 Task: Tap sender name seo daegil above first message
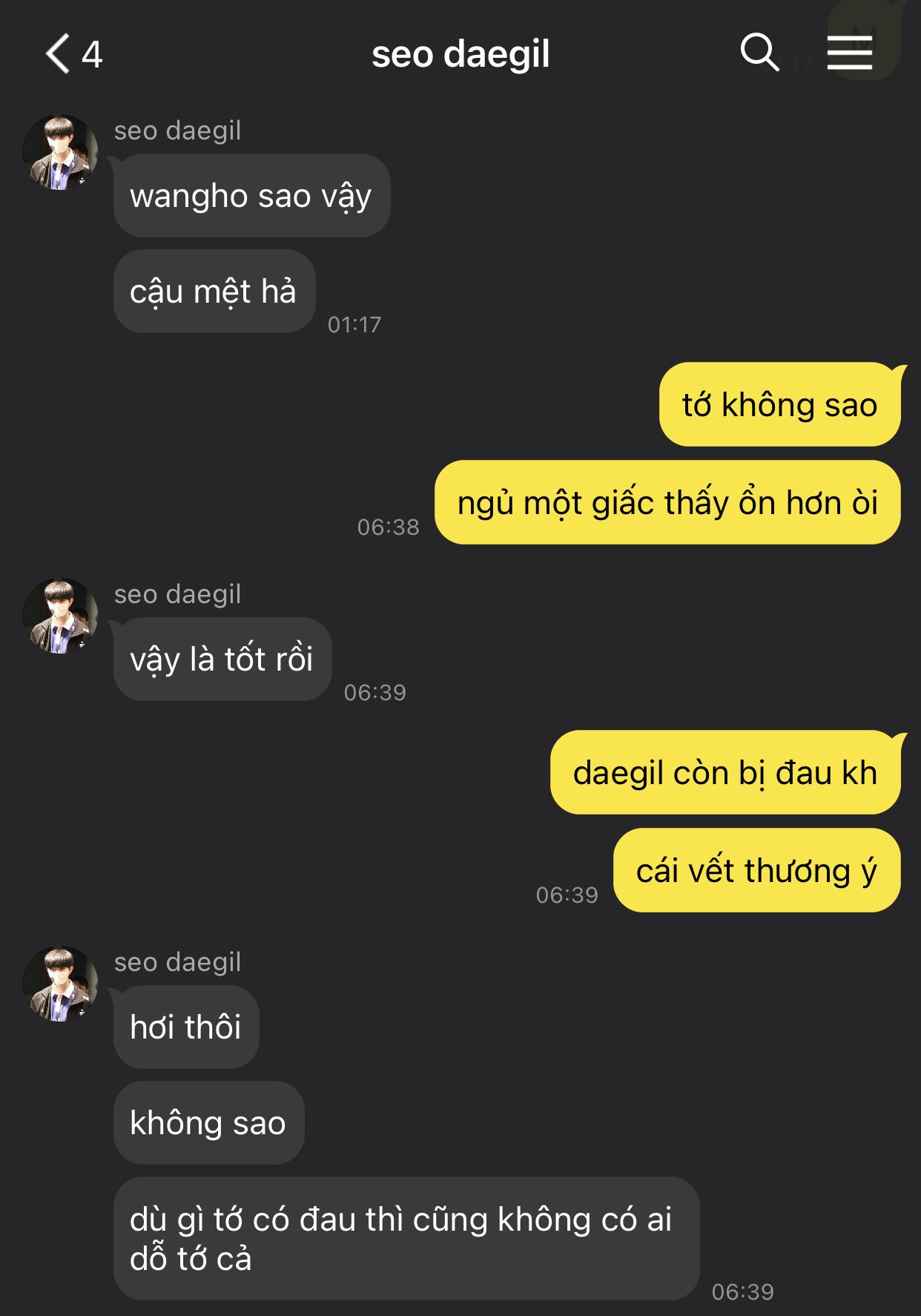177,131
